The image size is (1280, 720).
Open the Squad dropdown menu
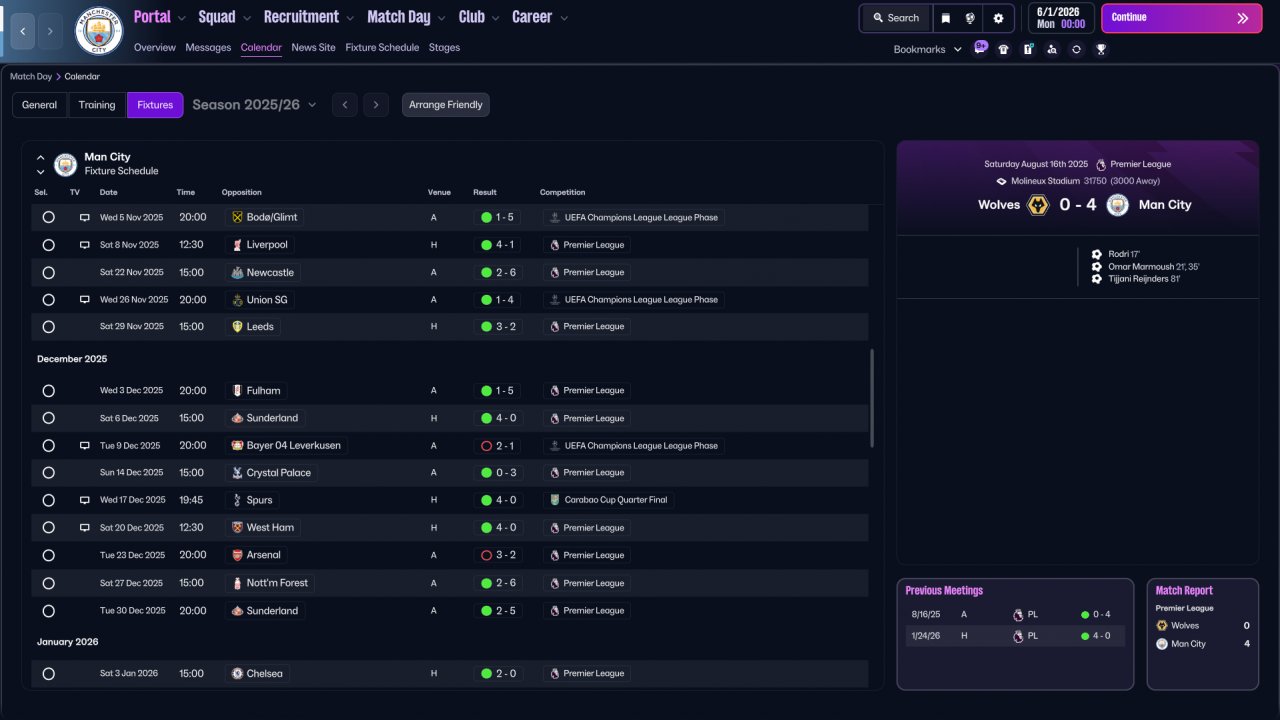point(225,17)
